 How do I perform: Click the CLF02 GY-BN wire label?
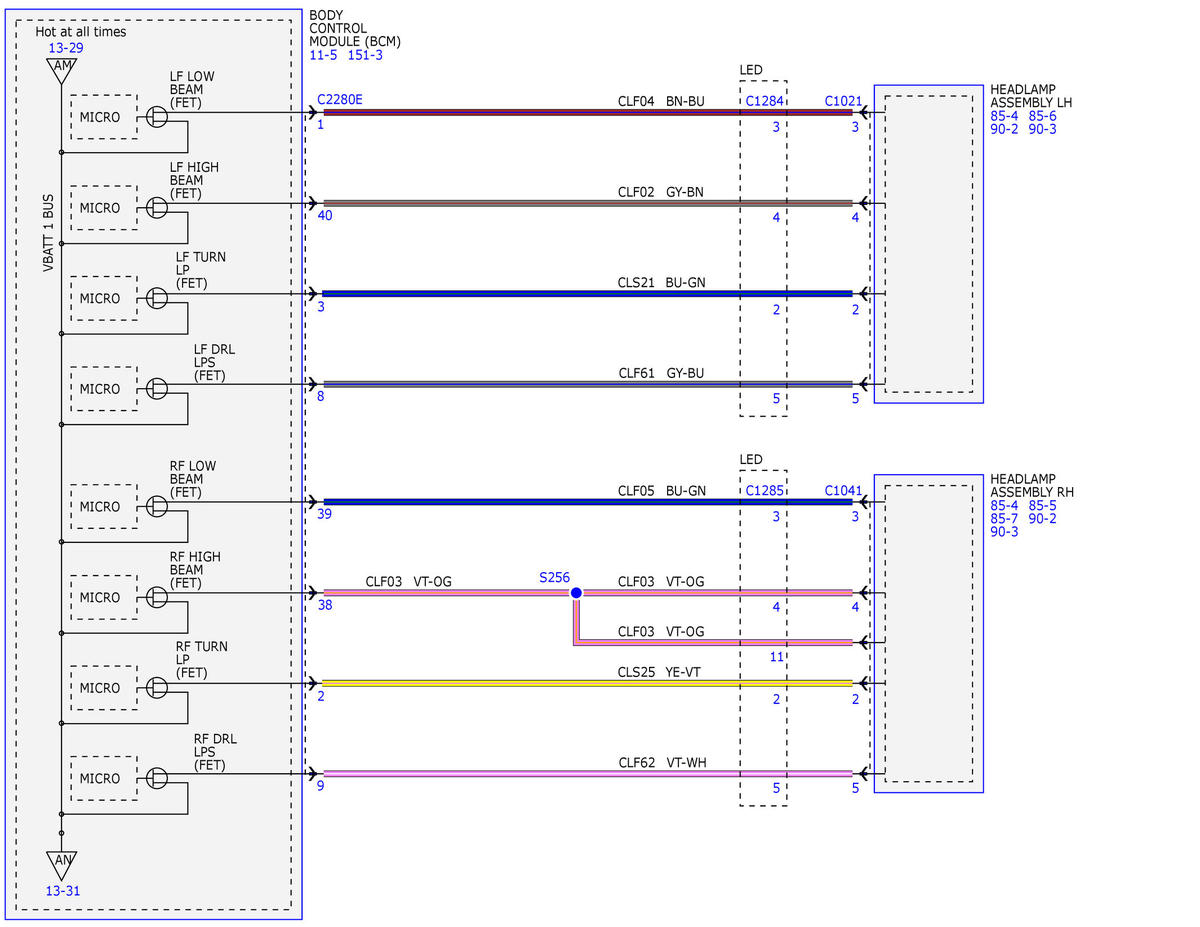[x=661, y=191]
